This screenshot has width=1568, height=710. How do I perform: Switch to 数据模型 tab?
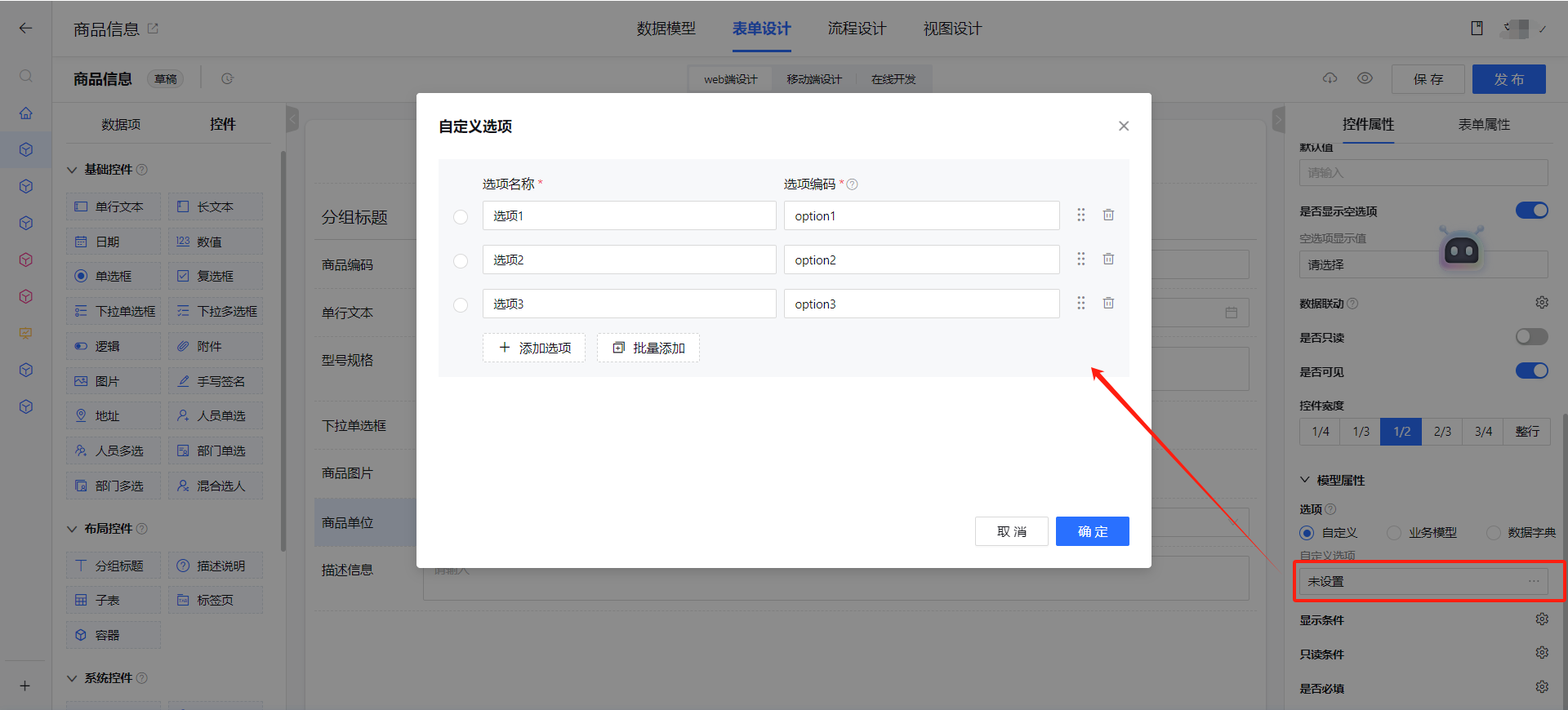(666, 29)
